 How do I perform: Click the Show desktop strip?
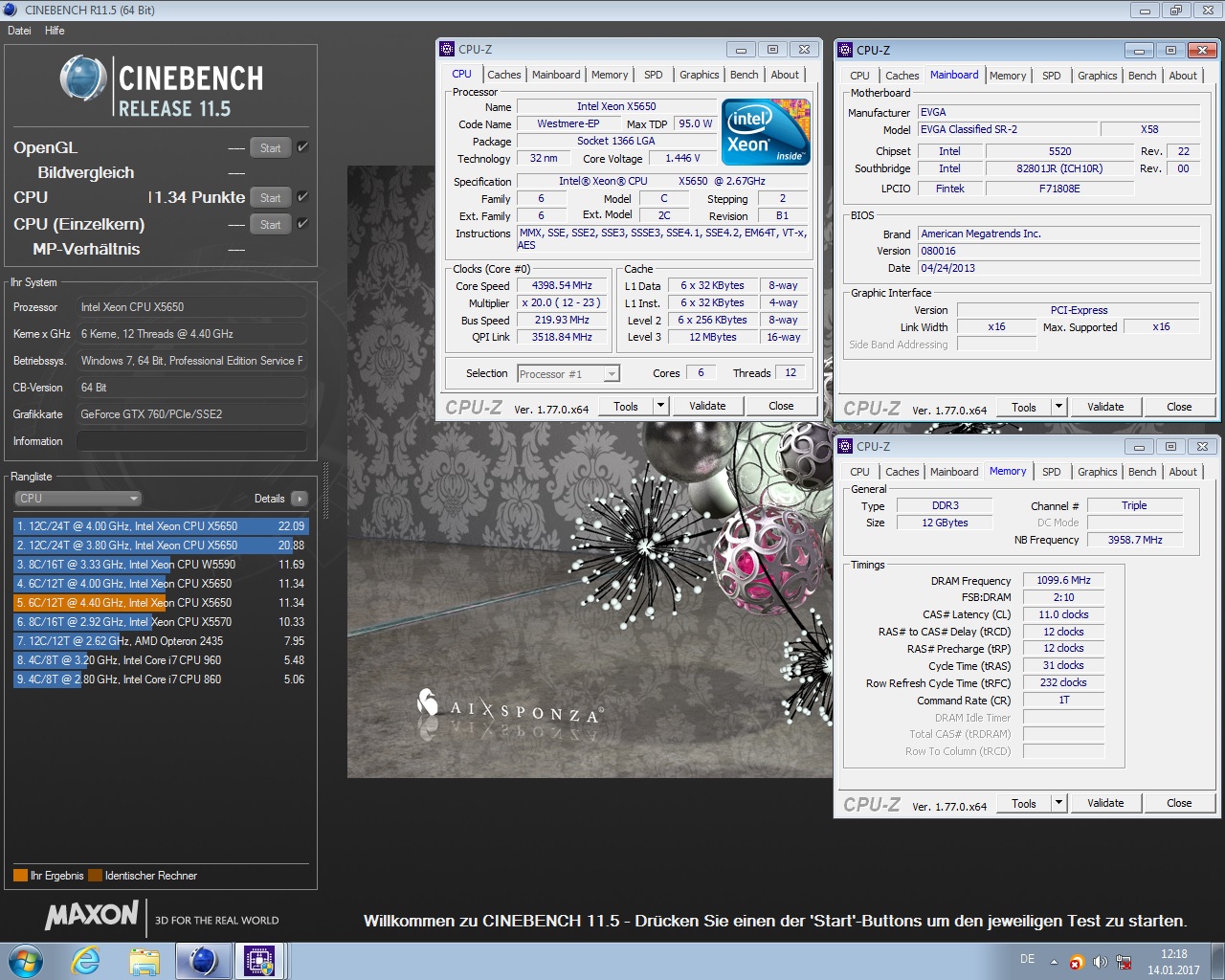click(x=1218, y=962)
